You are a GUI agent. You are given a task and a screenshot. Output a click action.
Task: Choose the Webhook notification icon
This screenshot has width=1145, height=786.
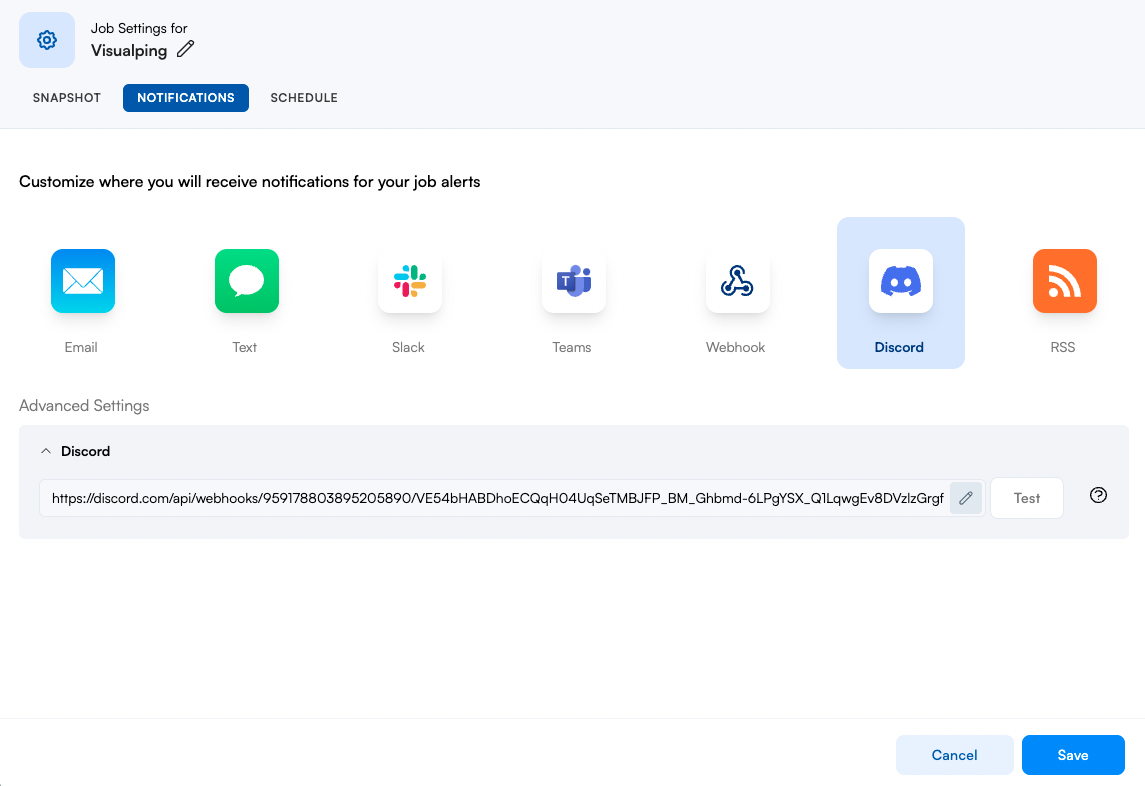point(738,281)
